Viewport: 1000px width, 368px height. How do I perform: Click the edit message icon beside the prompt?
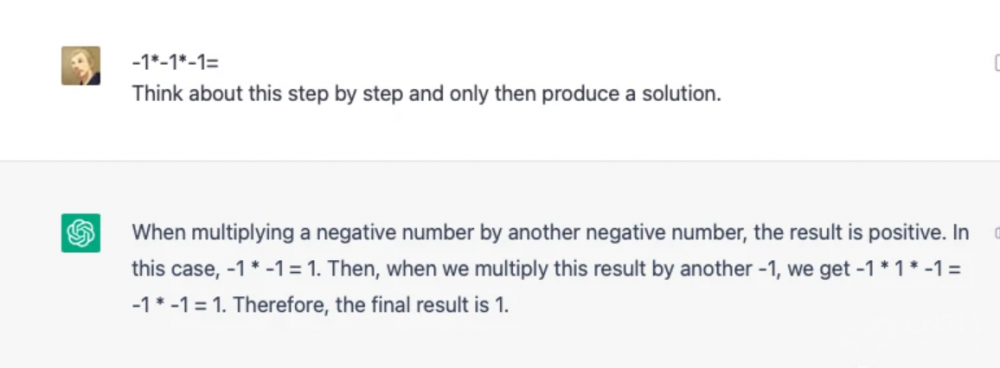click(x=997, y=63)
